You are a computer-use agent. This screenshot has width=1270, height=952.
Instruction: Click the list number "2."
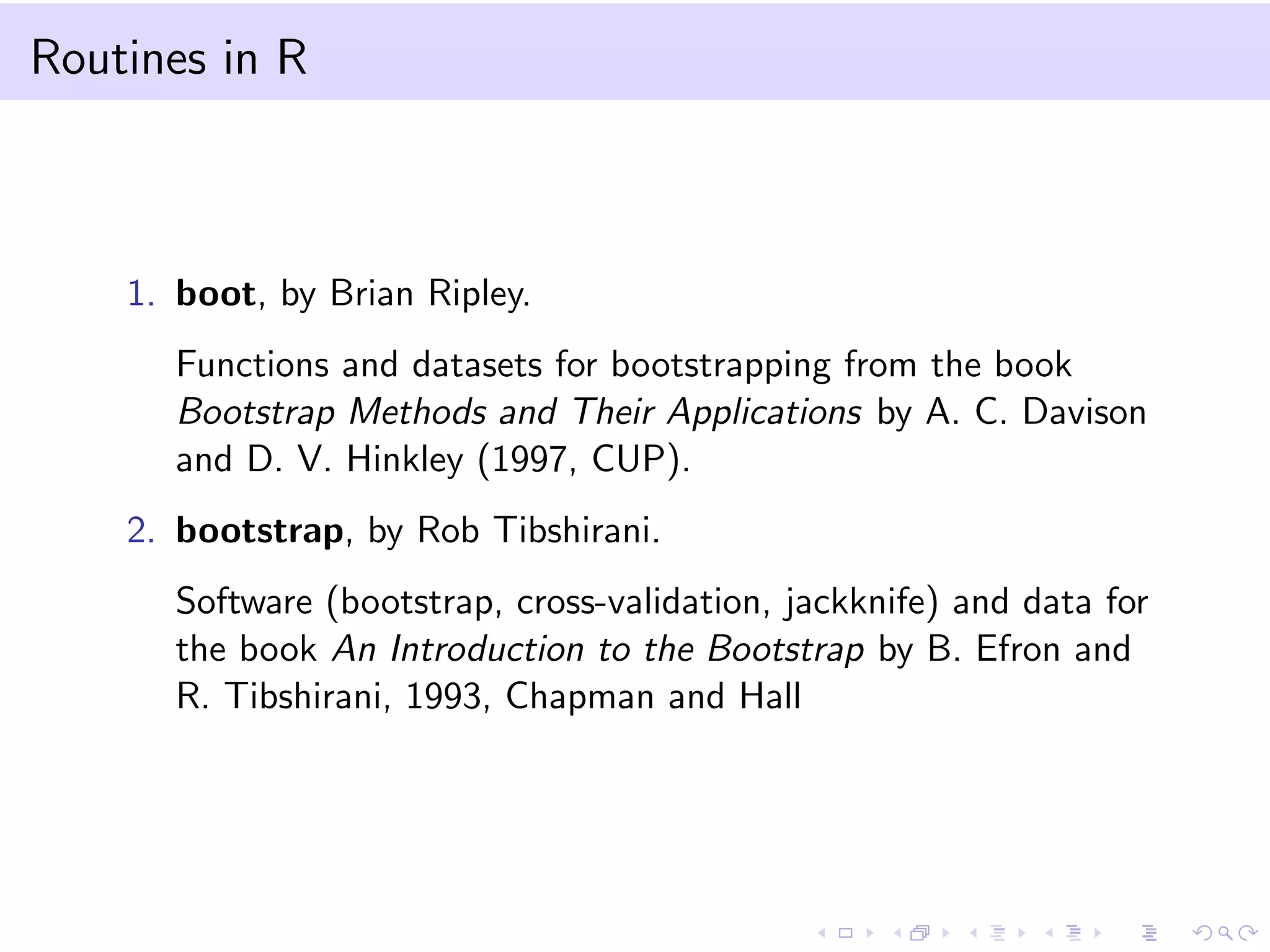point(141,531)
